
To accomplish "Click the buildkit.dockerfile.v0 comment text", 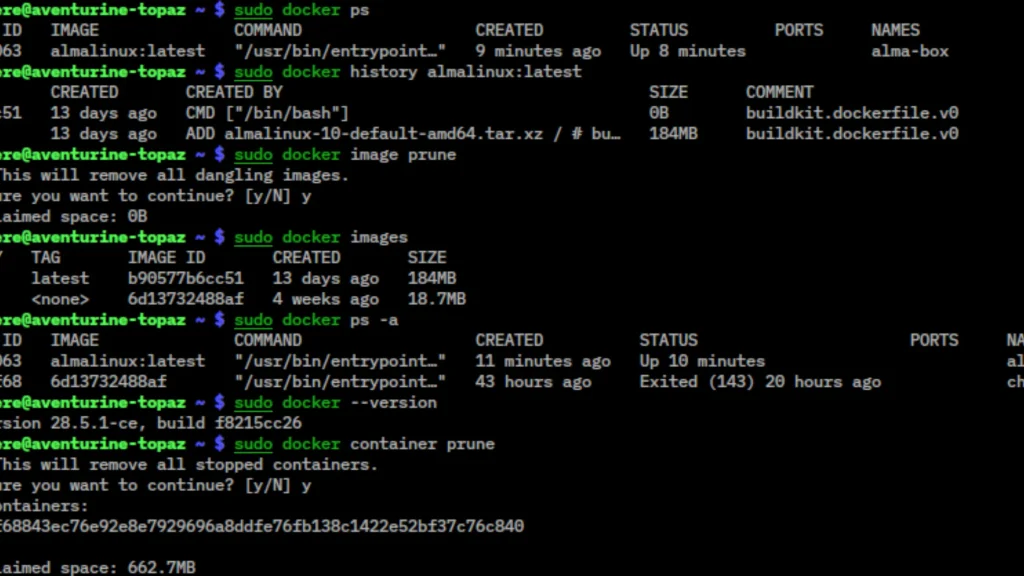I will [851, 112].
